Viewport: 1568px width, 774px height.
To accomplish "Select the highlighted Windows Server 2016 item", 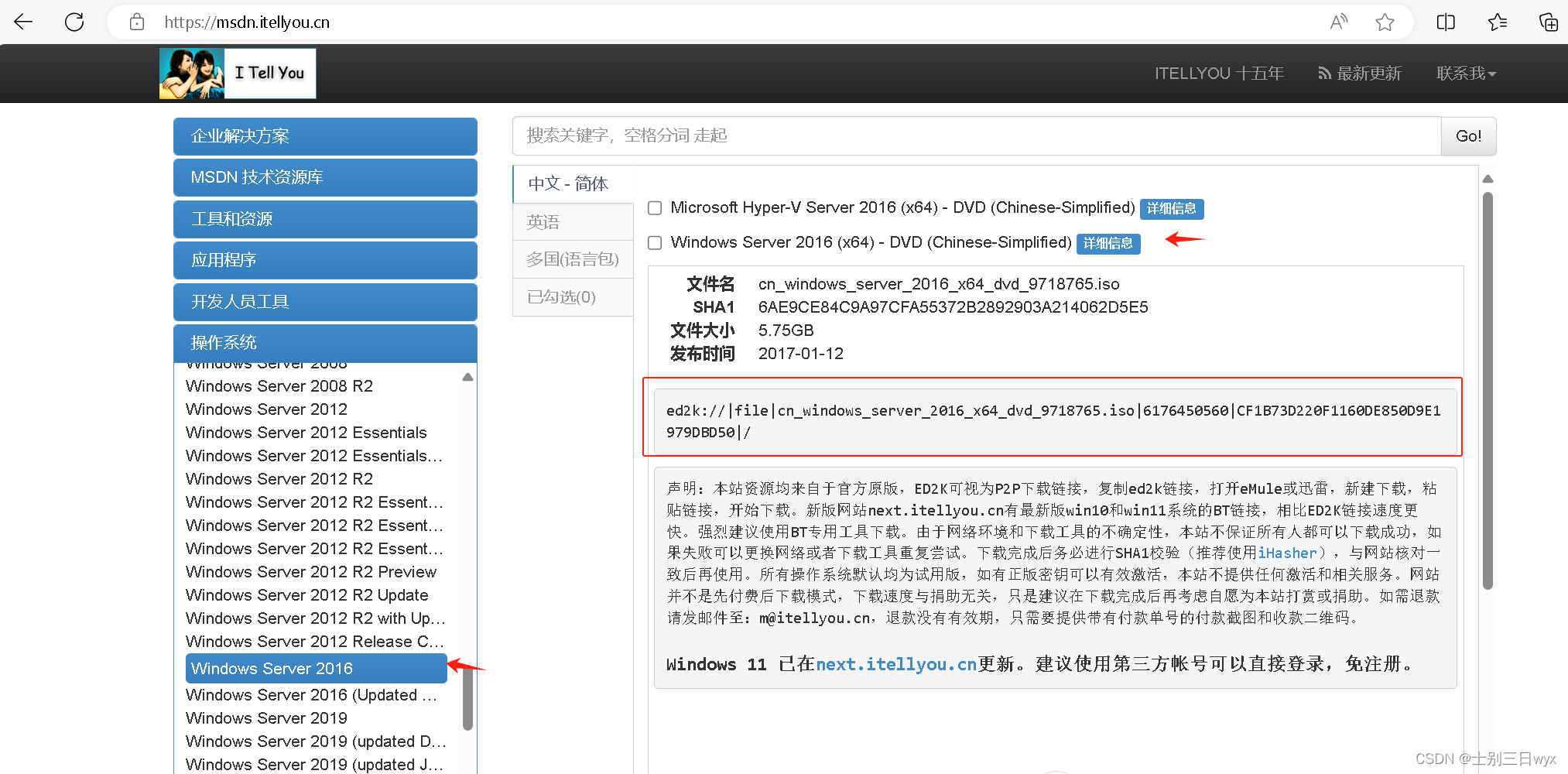I will click(317, 669).
